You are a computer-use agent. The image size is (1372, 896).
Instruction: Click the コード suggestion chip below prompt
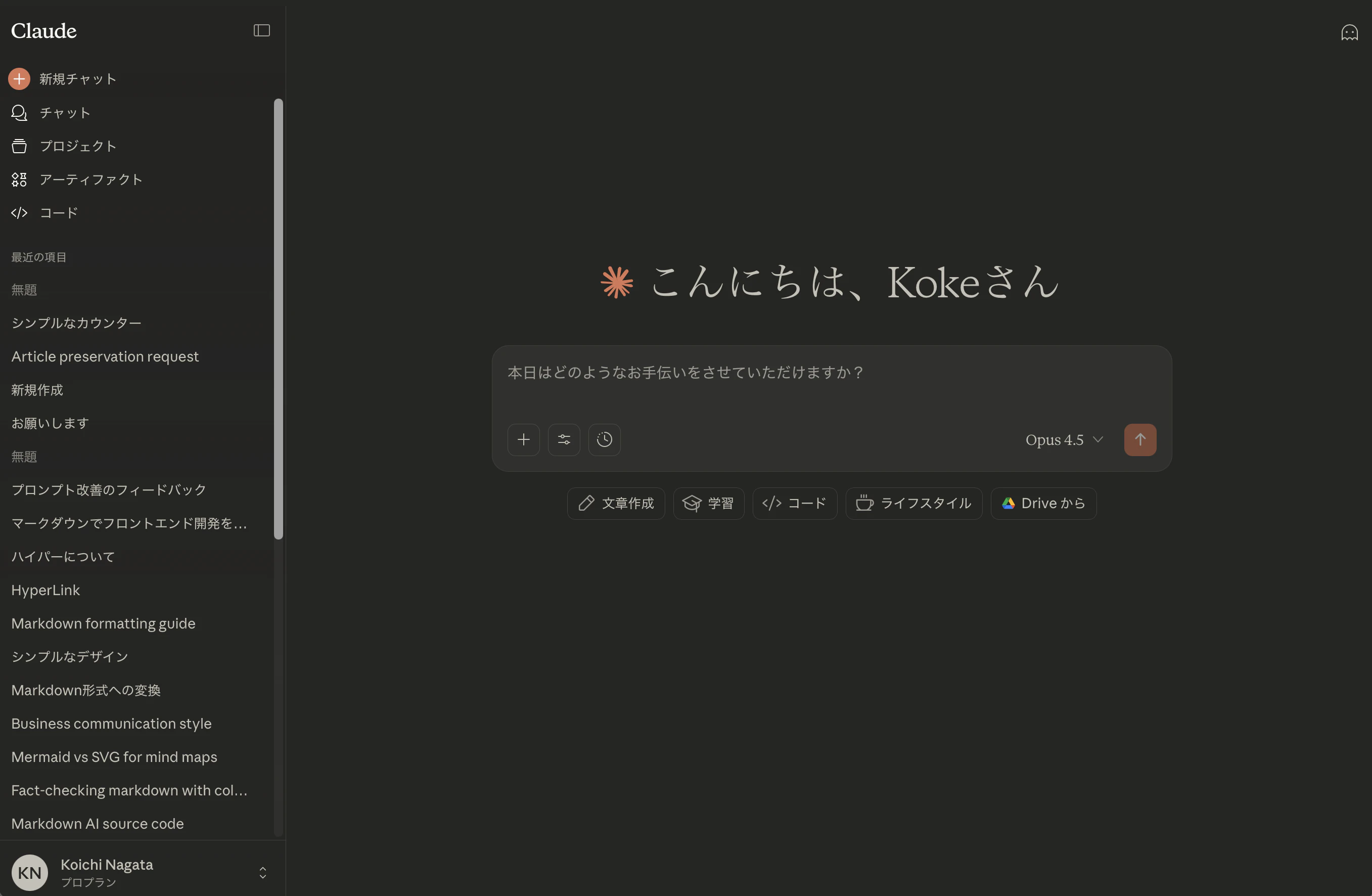[x=794, y=503]
